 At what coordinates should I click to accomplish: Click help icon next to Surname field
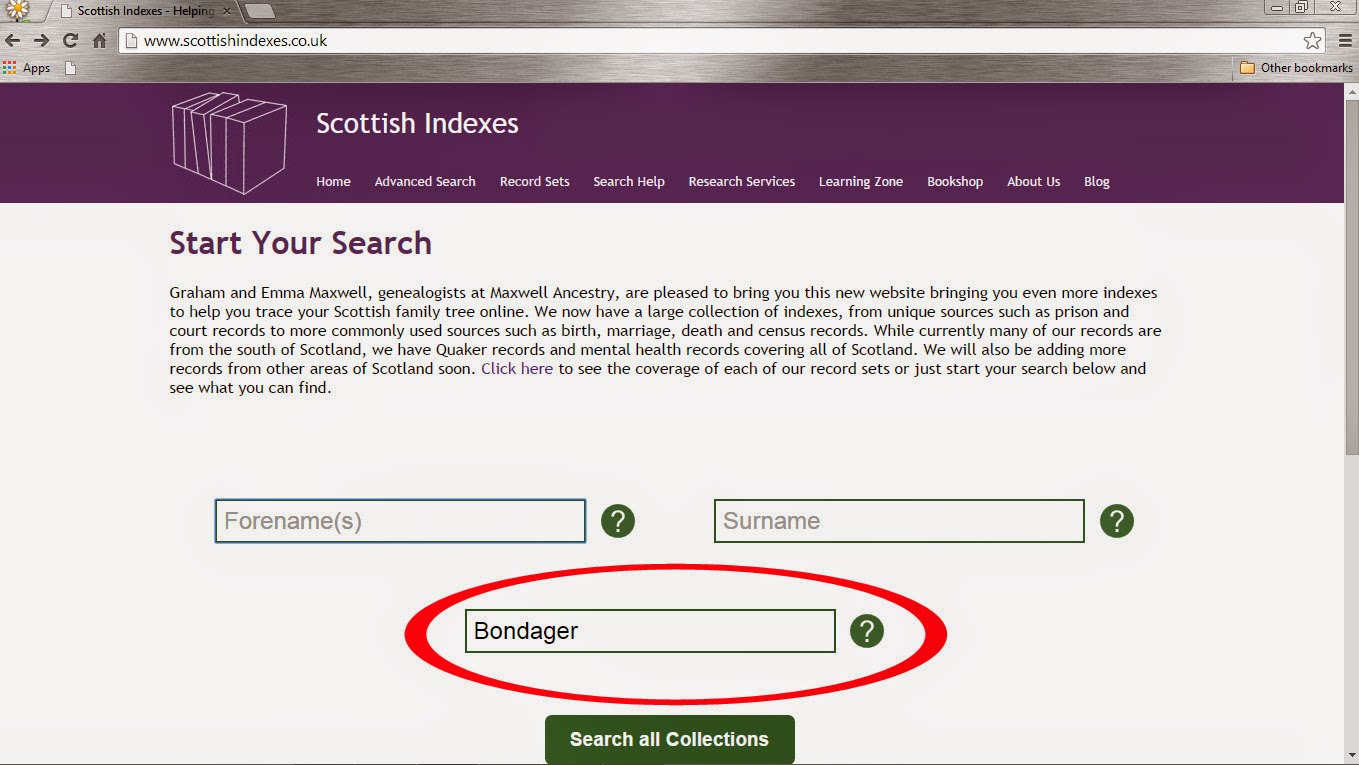[1117, 521]
